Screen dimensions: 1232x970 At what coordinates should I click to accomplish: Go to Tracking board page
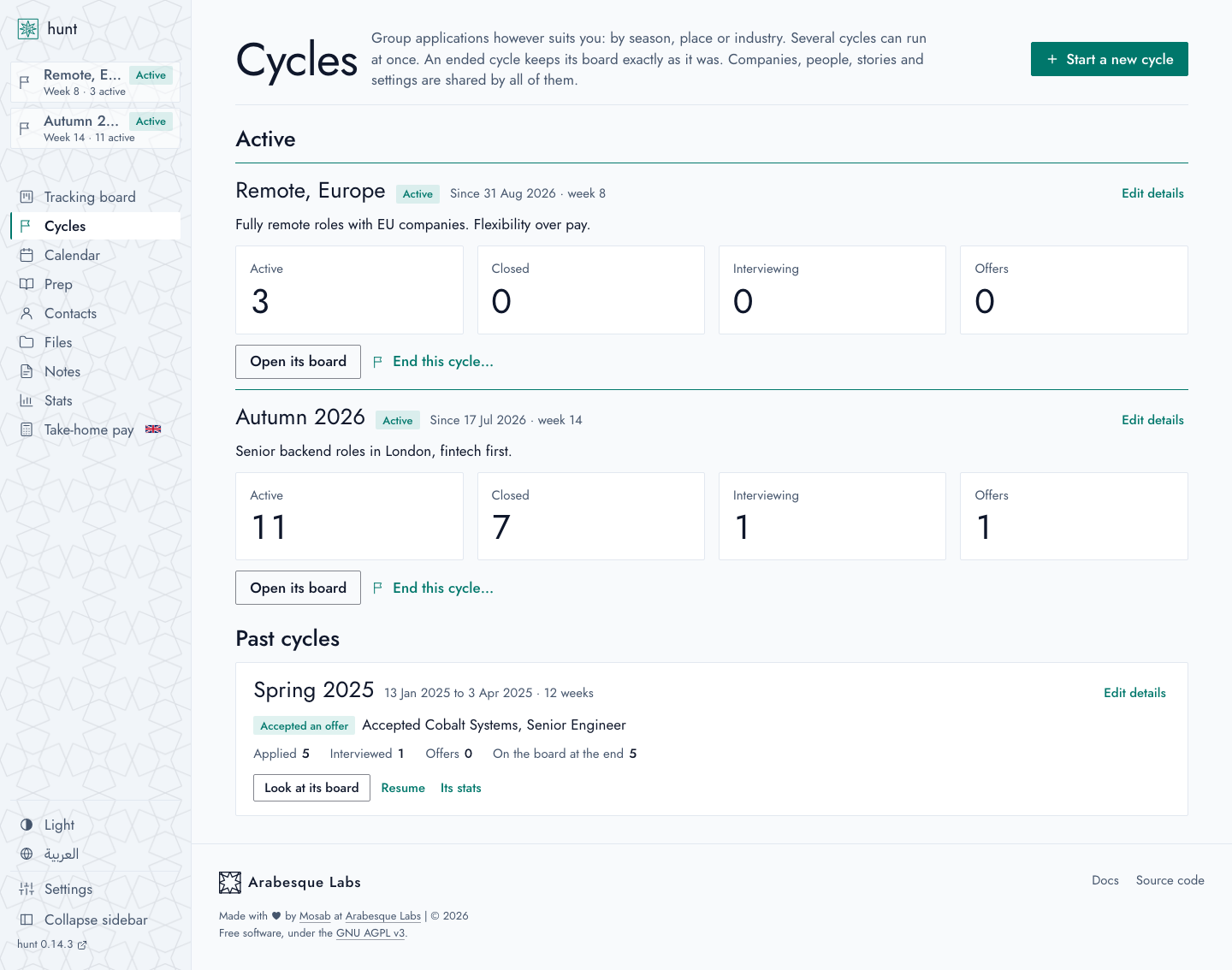pyautogui.click(x=96, y=197)
